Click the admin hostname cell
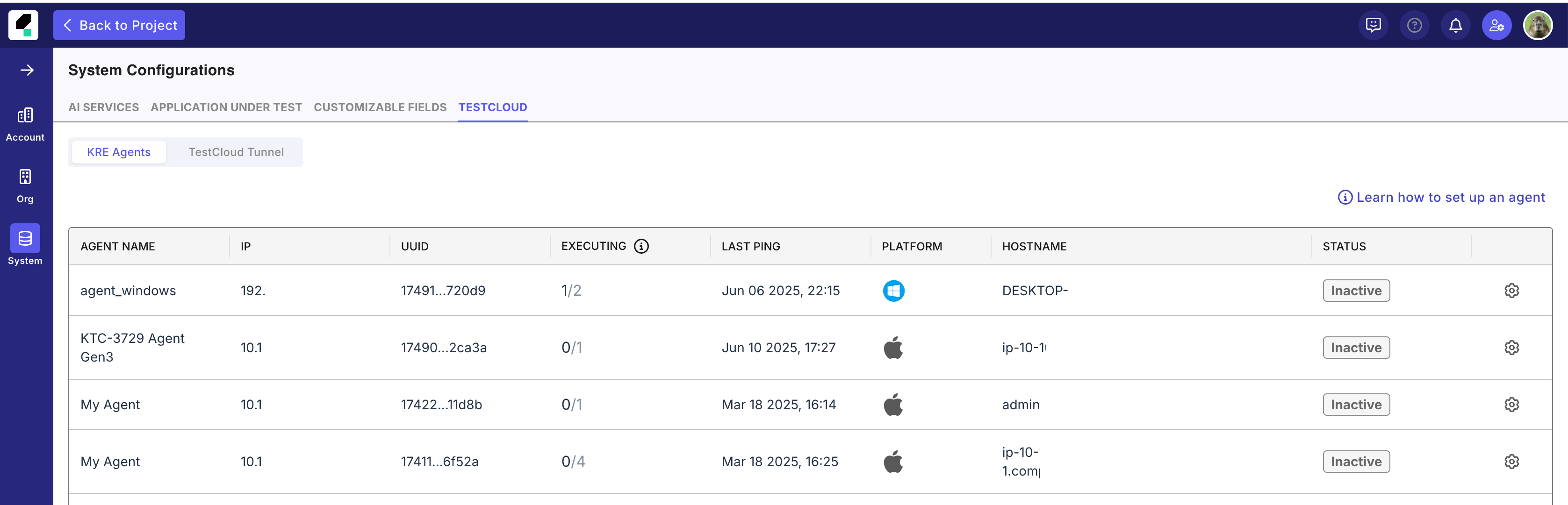1568x505 pixels. point(1021,405)
